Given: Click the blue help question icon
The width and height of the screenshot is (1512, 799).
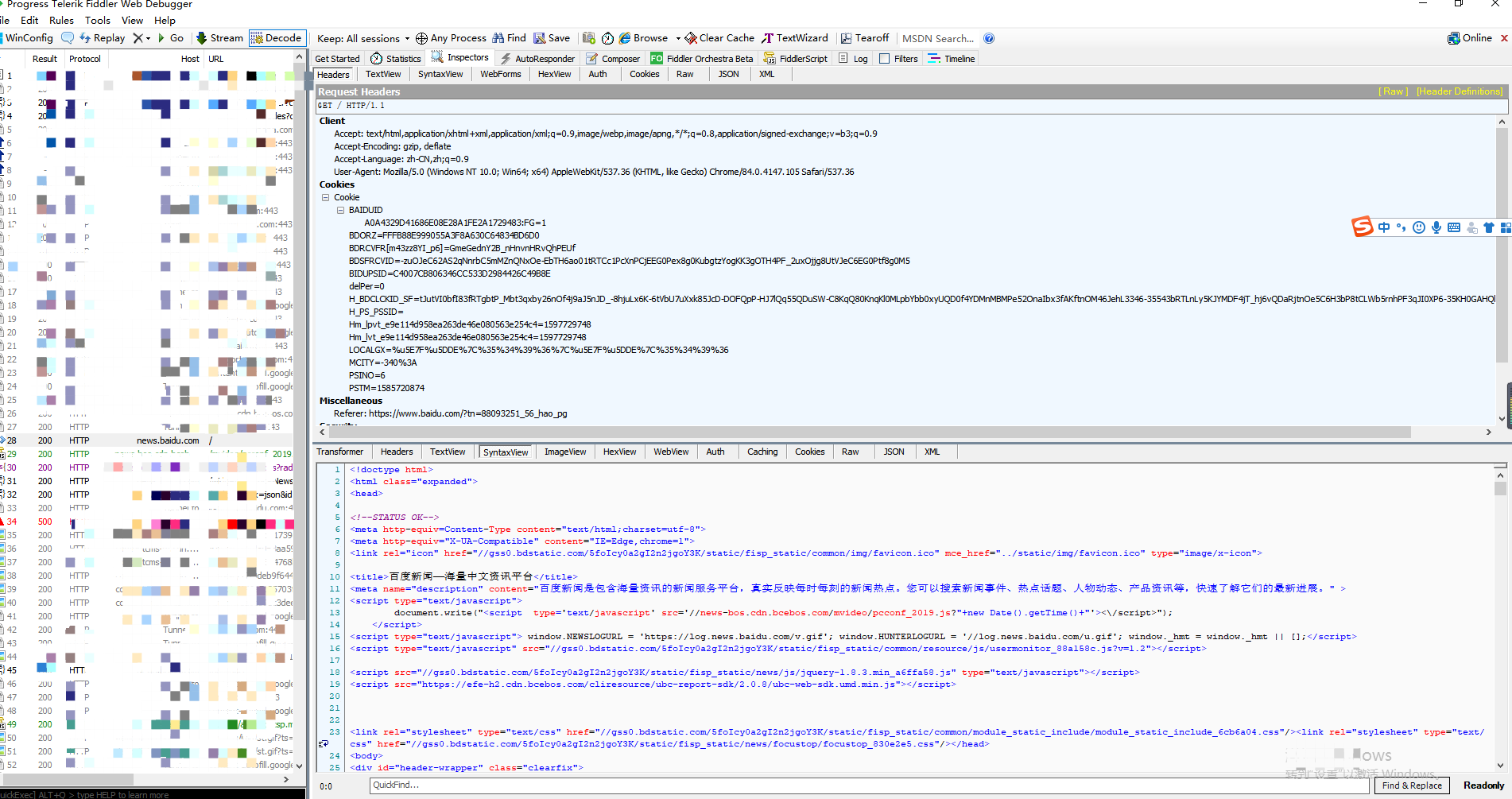Looking at the screenshot, I should (x=989, y=38).
